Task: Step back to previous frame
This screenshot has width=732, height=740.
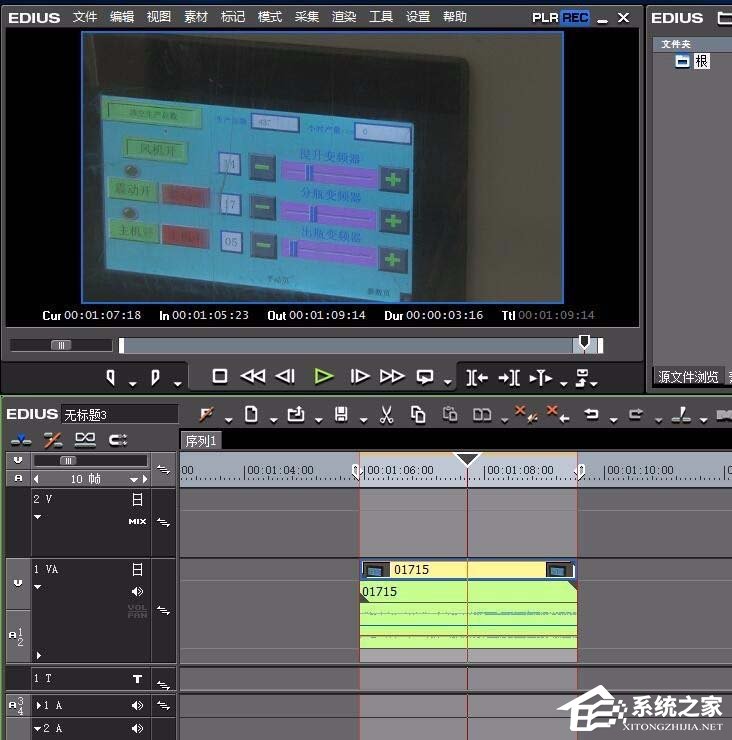Action: click(x=286, y=376)
